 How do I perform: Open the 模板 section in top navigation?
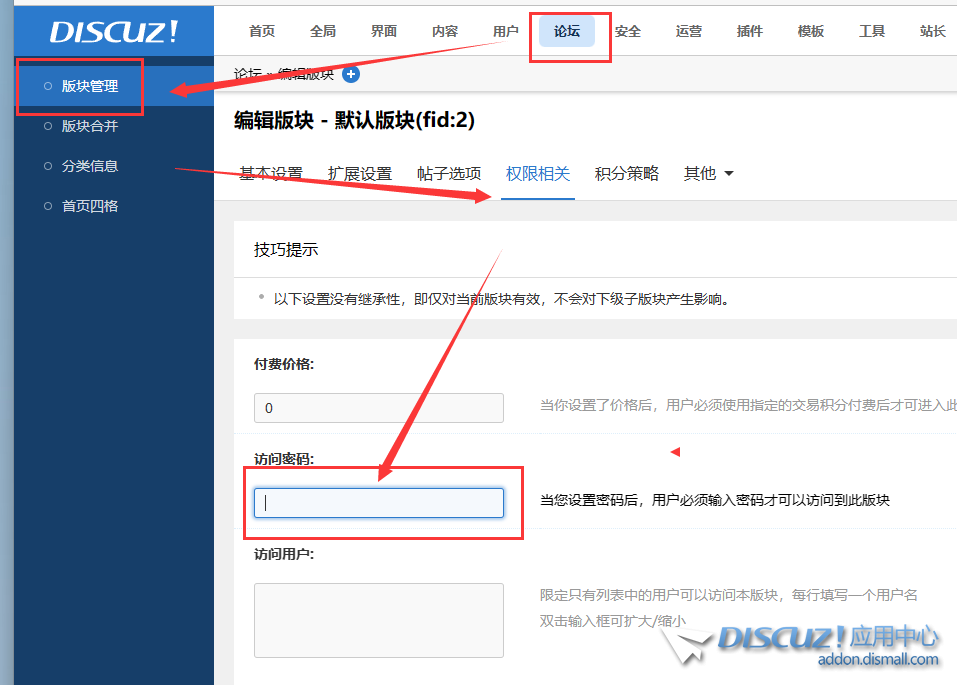(810, 31)
